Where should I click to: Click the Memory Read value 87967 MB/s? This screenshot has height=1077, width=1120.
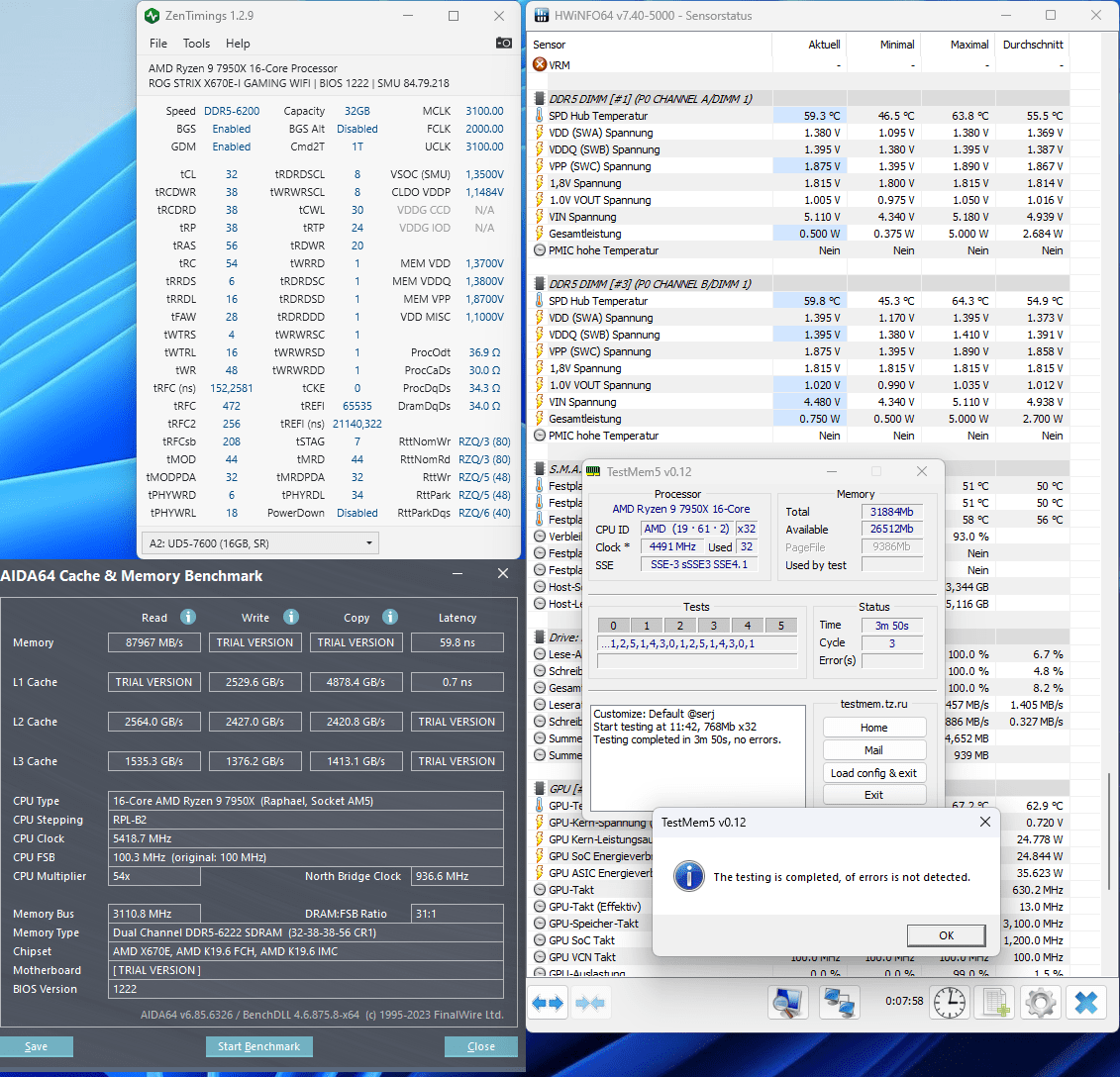tap(154, 642)
